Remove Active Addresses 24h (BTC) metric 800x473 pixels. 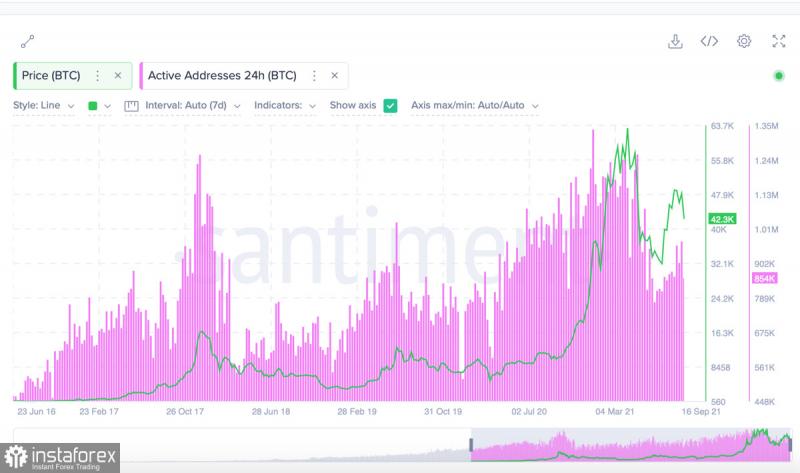[335, 76]
